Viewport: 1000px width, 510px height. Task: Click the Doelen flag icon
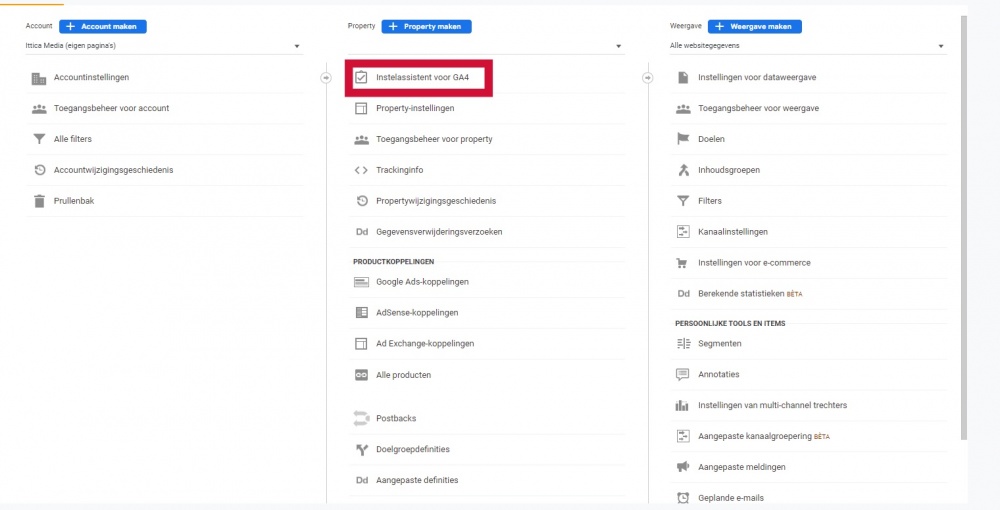[683, 139]
